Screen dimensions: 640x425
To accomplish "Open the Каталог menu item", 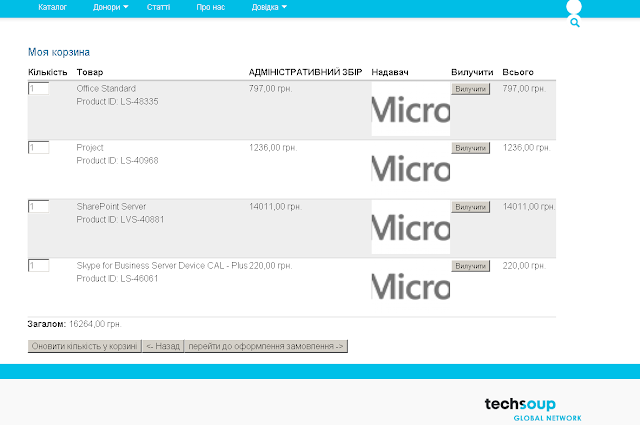I will point(52,7).
